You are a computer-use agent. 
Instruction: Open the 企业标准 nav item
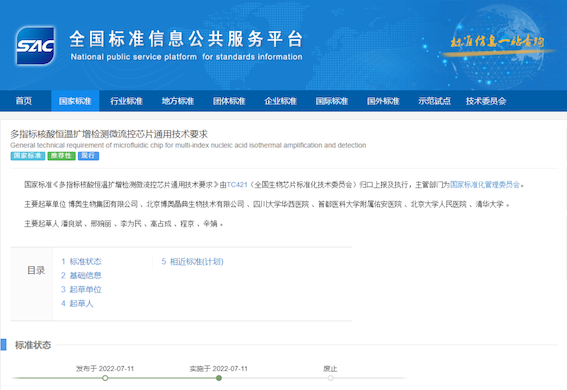pos(280,101)
